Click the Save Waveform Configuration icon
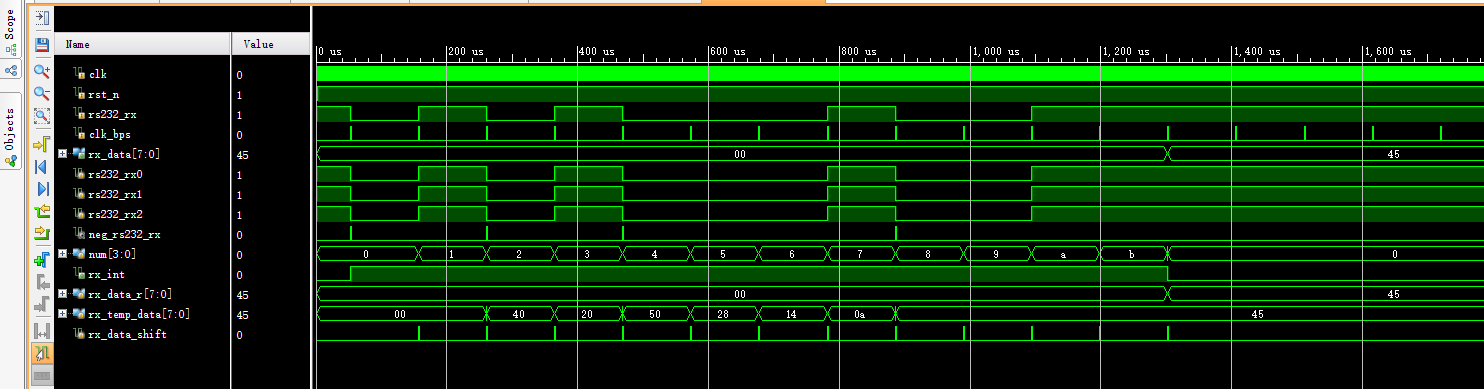Image resolution: width=1484 pixels, height=389 pixels. pos(42,45)
